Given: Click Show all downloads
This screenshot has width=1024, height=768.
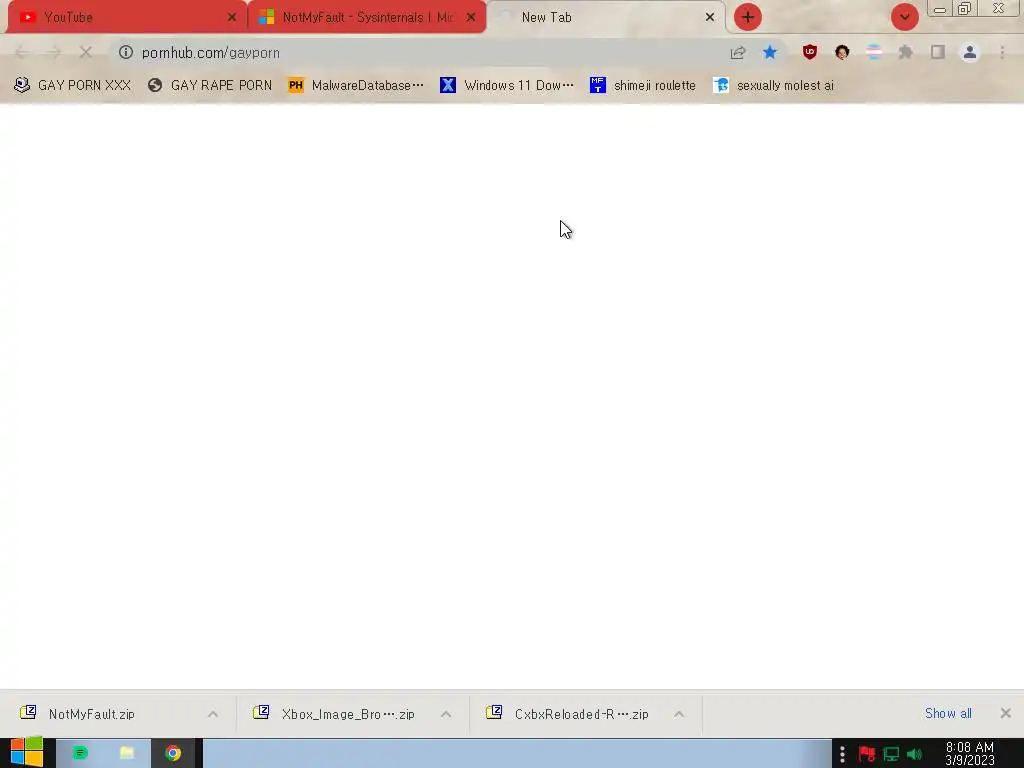Looking at the screenshot, I should pyautogui.click(x=948, y=713).
